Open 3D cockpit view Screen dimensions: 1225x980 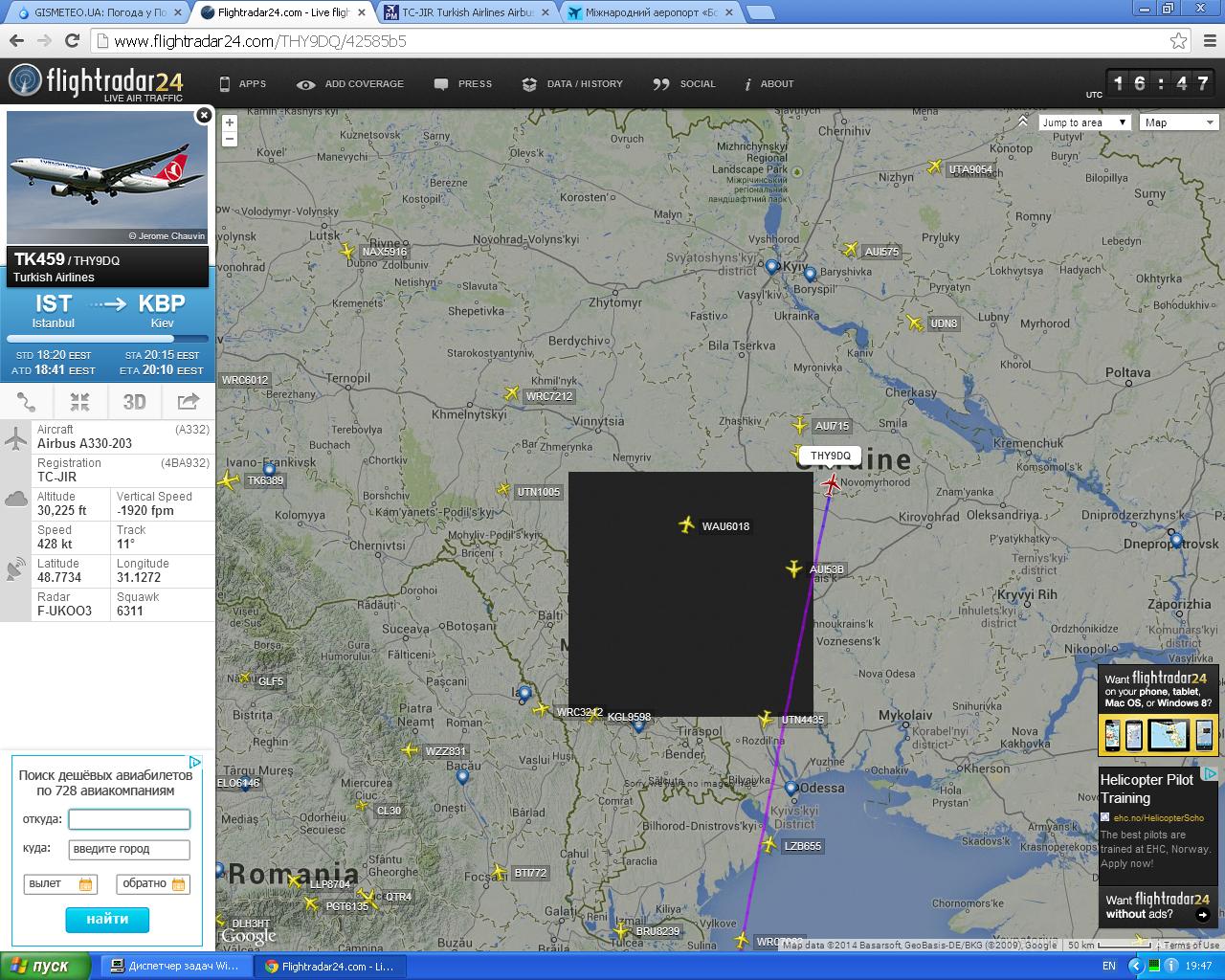point(134,402)
